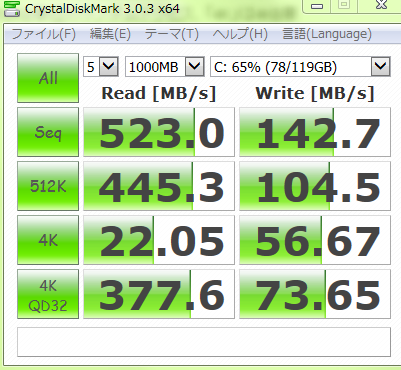The image size is (401, 370).
Task: Click the Seq read result 523.0
Action: 159,132
